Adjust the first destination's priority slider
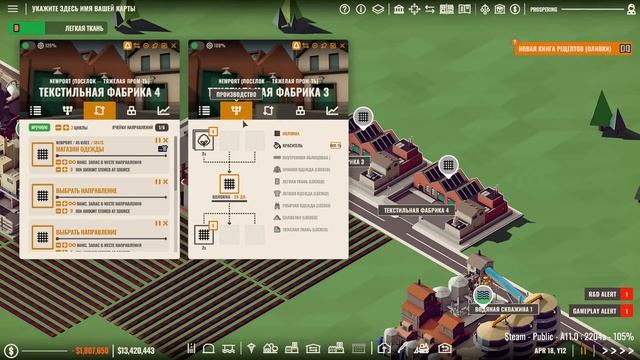Viewport: 640px width, 360px height. click(111, 156)
